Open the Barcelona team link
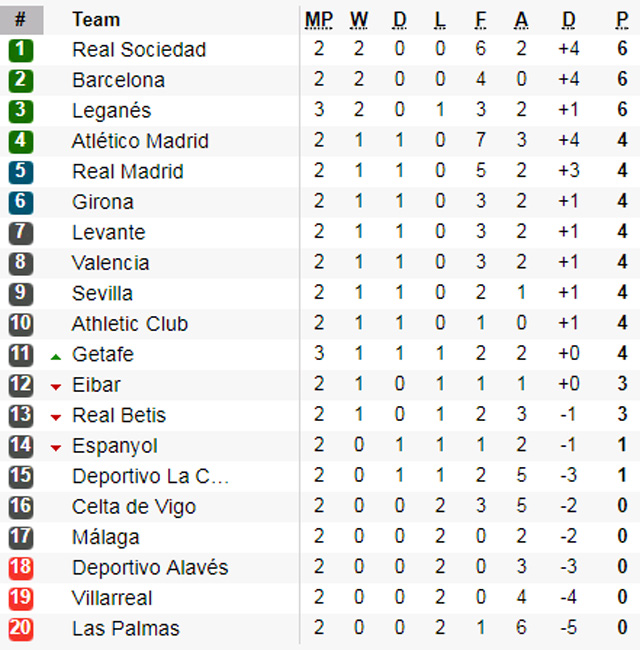 (119, 80)
